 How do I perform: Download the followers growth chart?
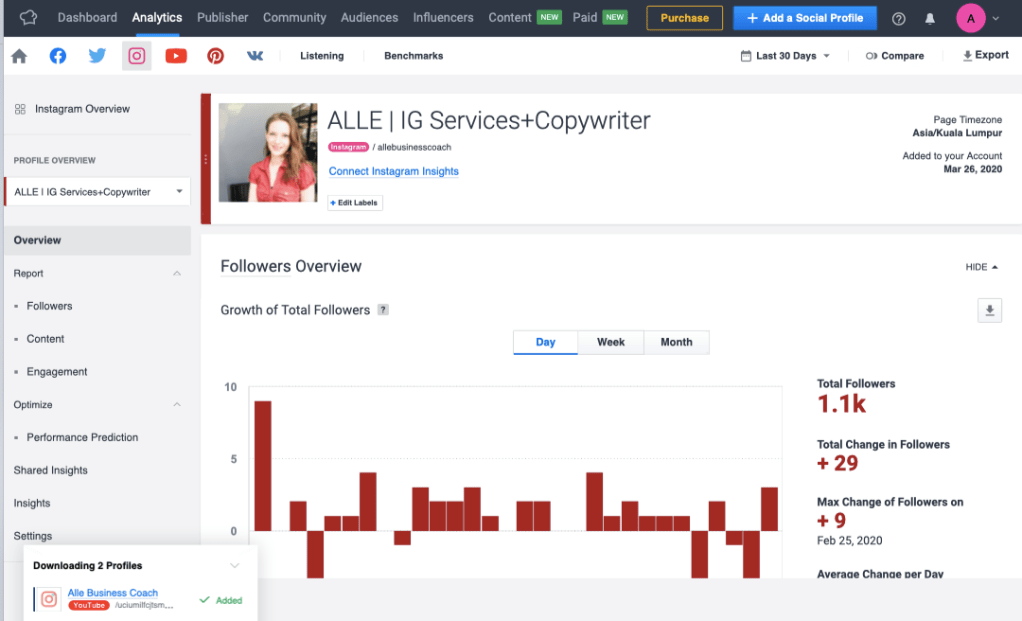[x=989, y=311]
